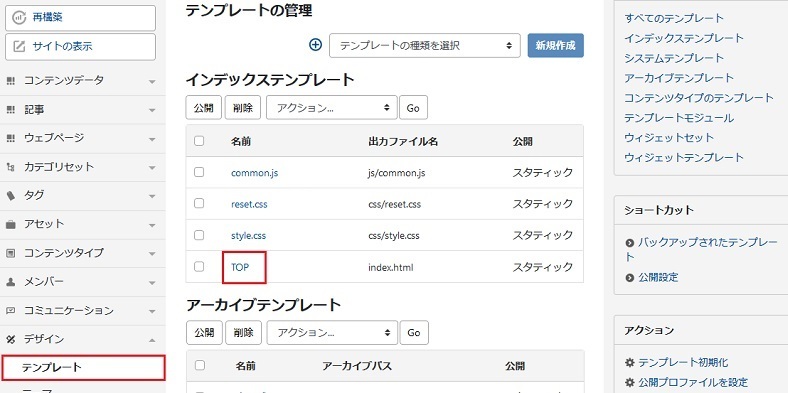
Task: Click the システムテンプレート filter link
Action: 674,58
